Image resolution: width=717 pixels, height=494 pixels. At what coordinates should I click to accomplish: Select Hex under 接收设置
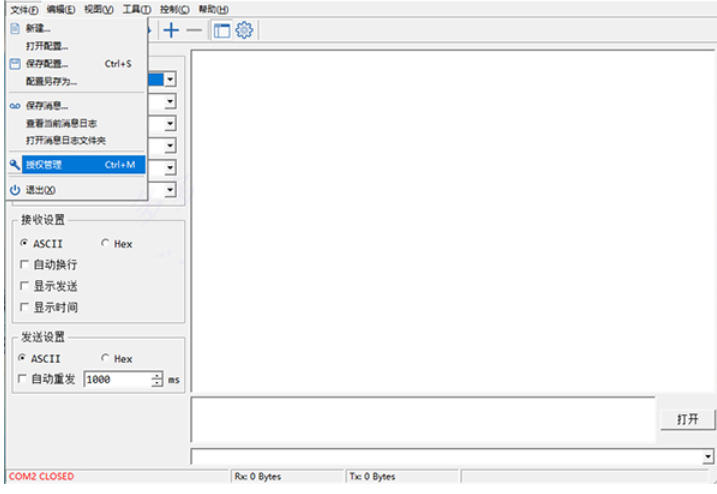coord(106,244)
